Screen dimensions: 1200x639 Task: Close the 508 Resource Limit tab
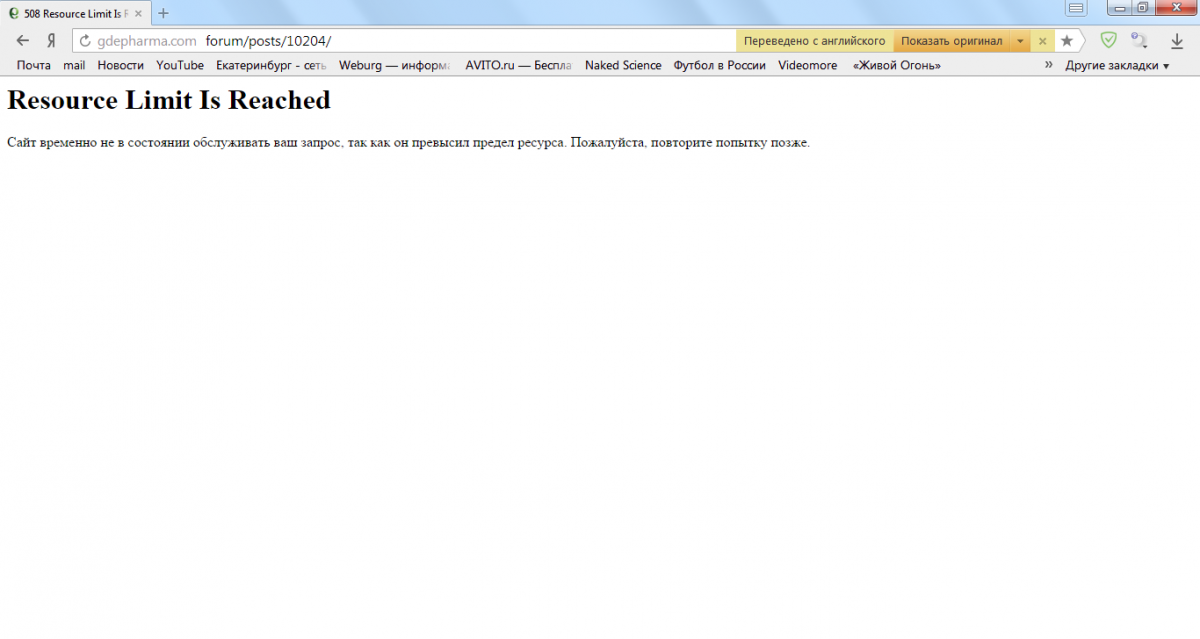pyautogui.click(x=138, y=13)
